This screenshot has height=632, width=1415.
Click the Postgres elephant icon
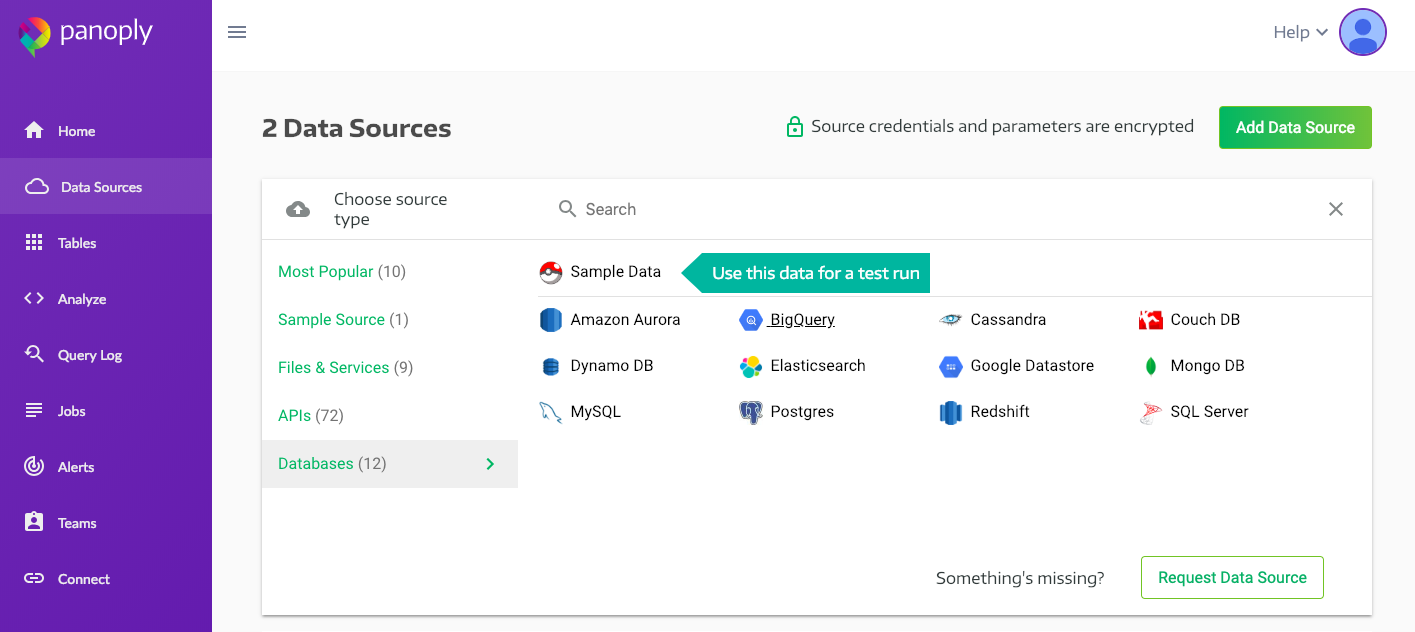[x=751, y=412]
